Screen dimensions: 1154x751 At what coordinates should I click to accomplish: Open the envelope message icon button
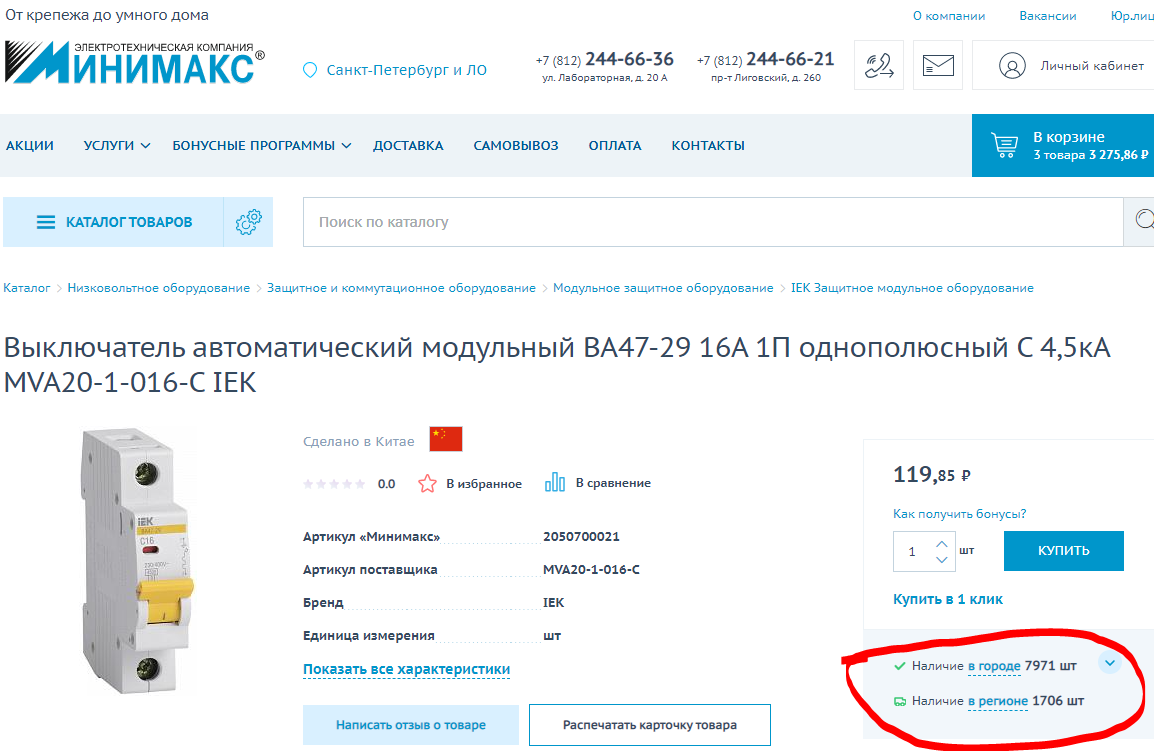pos(938,66)
